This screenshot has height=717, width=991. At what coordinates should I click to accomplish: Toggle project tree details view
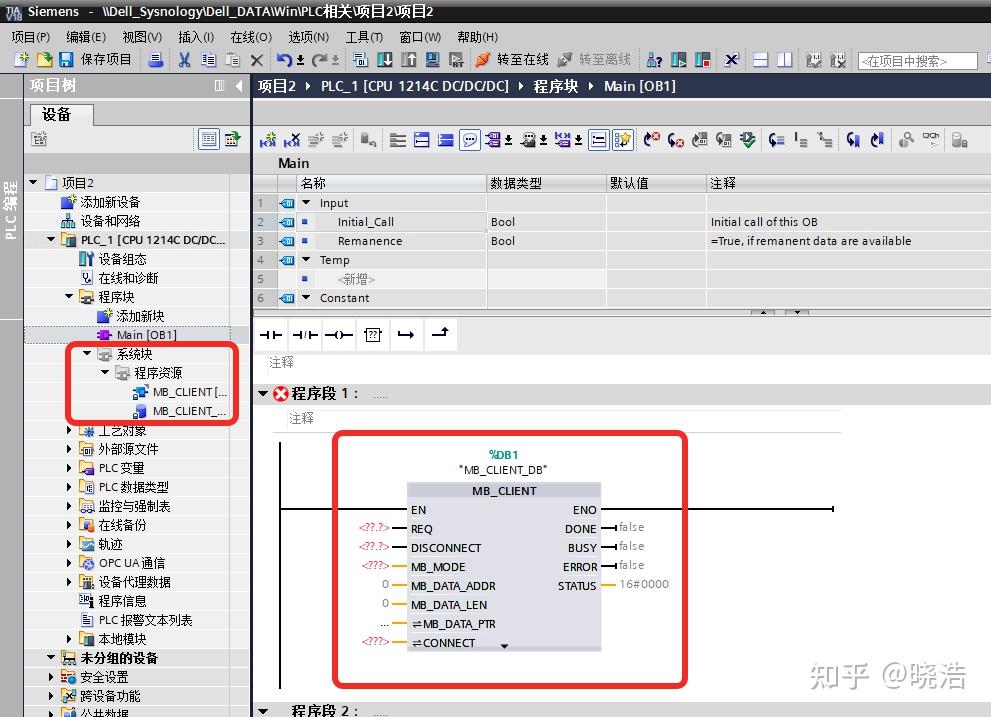point(209,139)
